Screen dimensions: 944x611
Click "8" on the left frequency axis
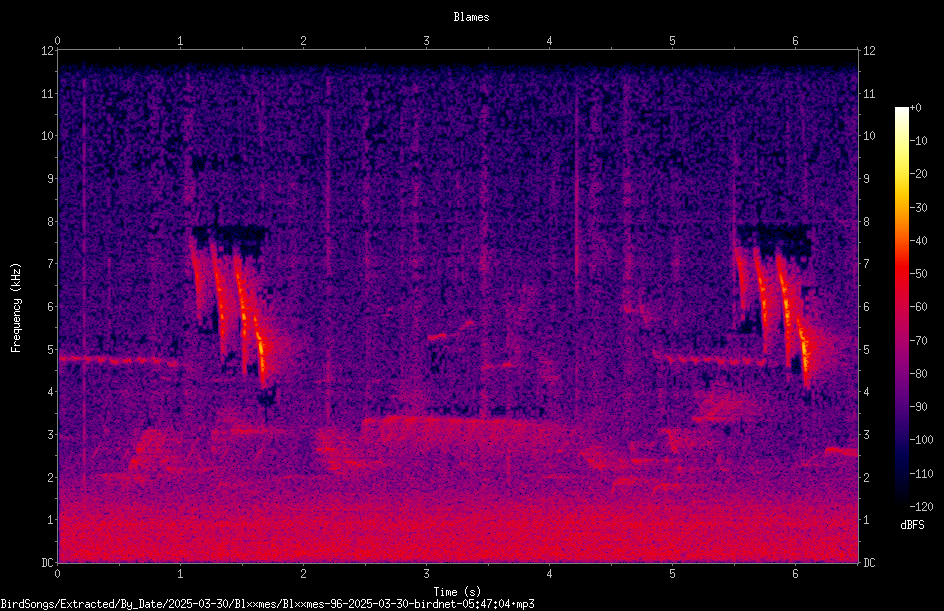point(51,222)
